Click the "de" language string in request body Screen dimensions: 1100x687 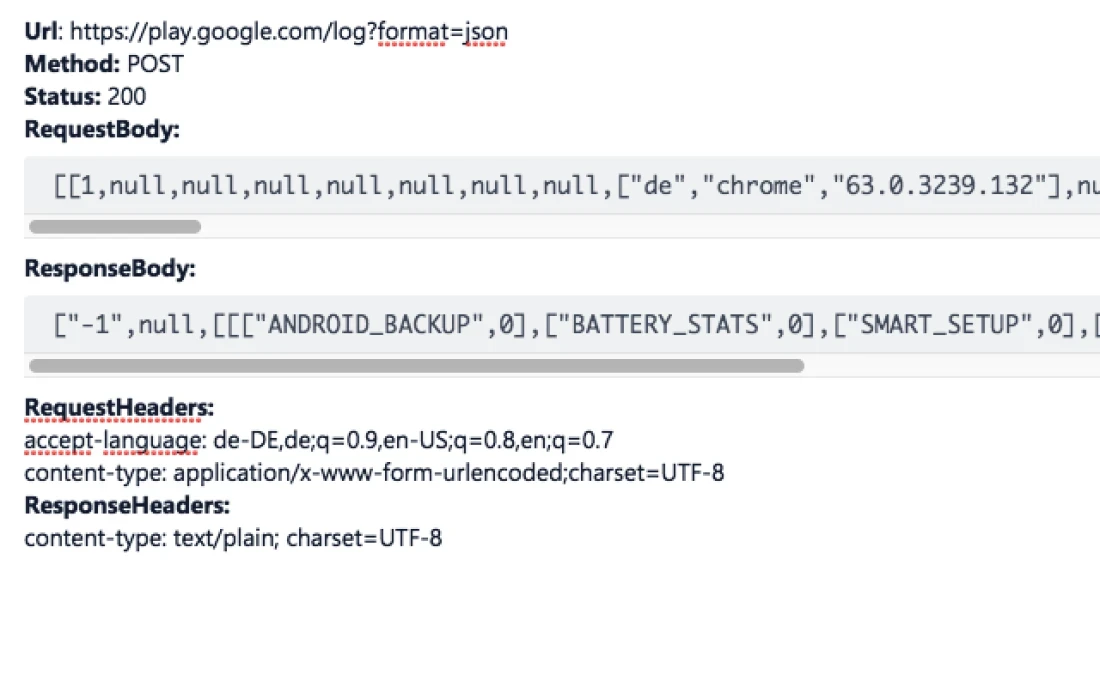pyautogui.click(x=657, y=186)
